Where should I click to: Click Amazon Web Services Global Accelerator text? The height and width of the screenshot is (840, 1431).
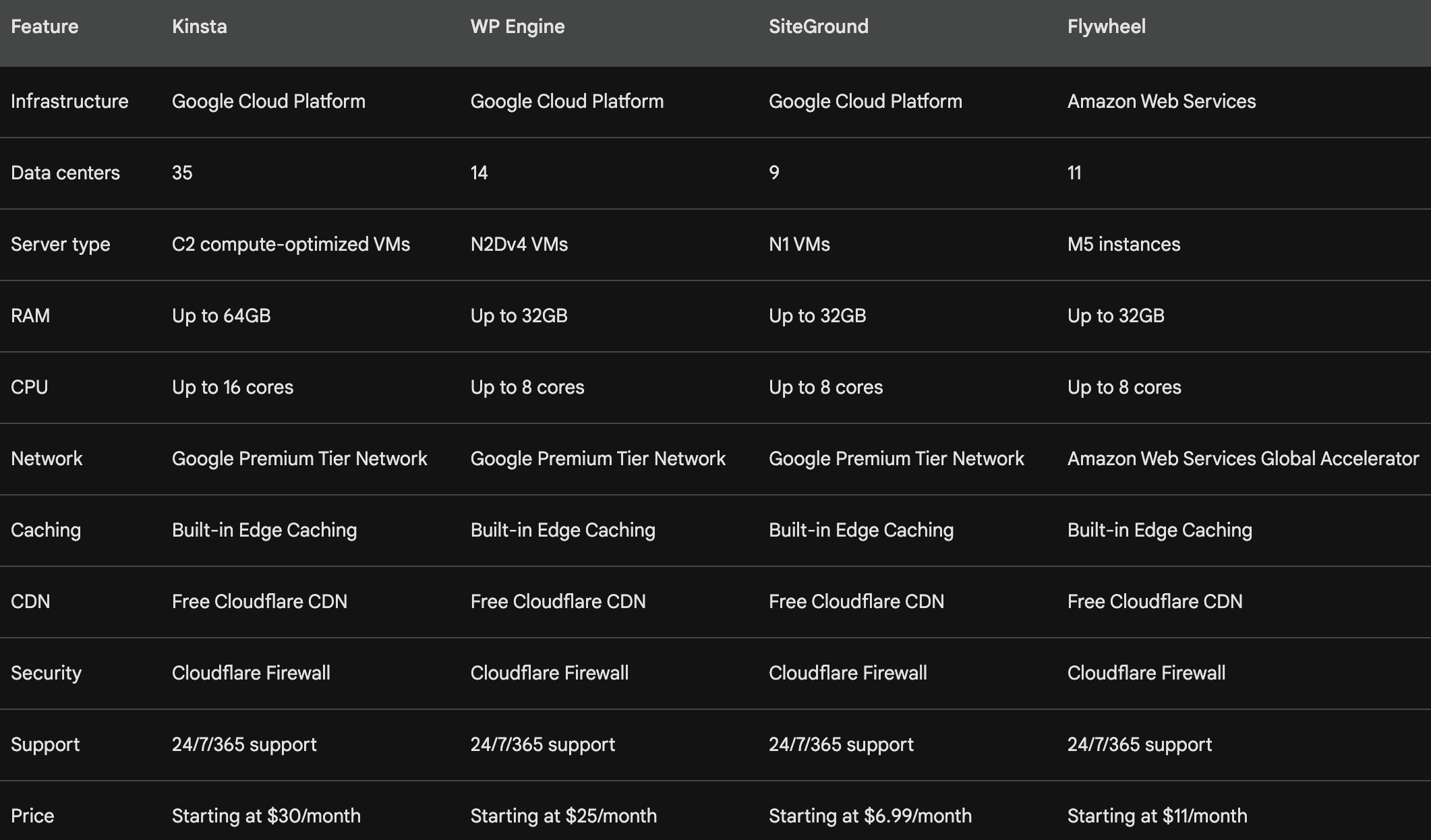(1243, 459)
